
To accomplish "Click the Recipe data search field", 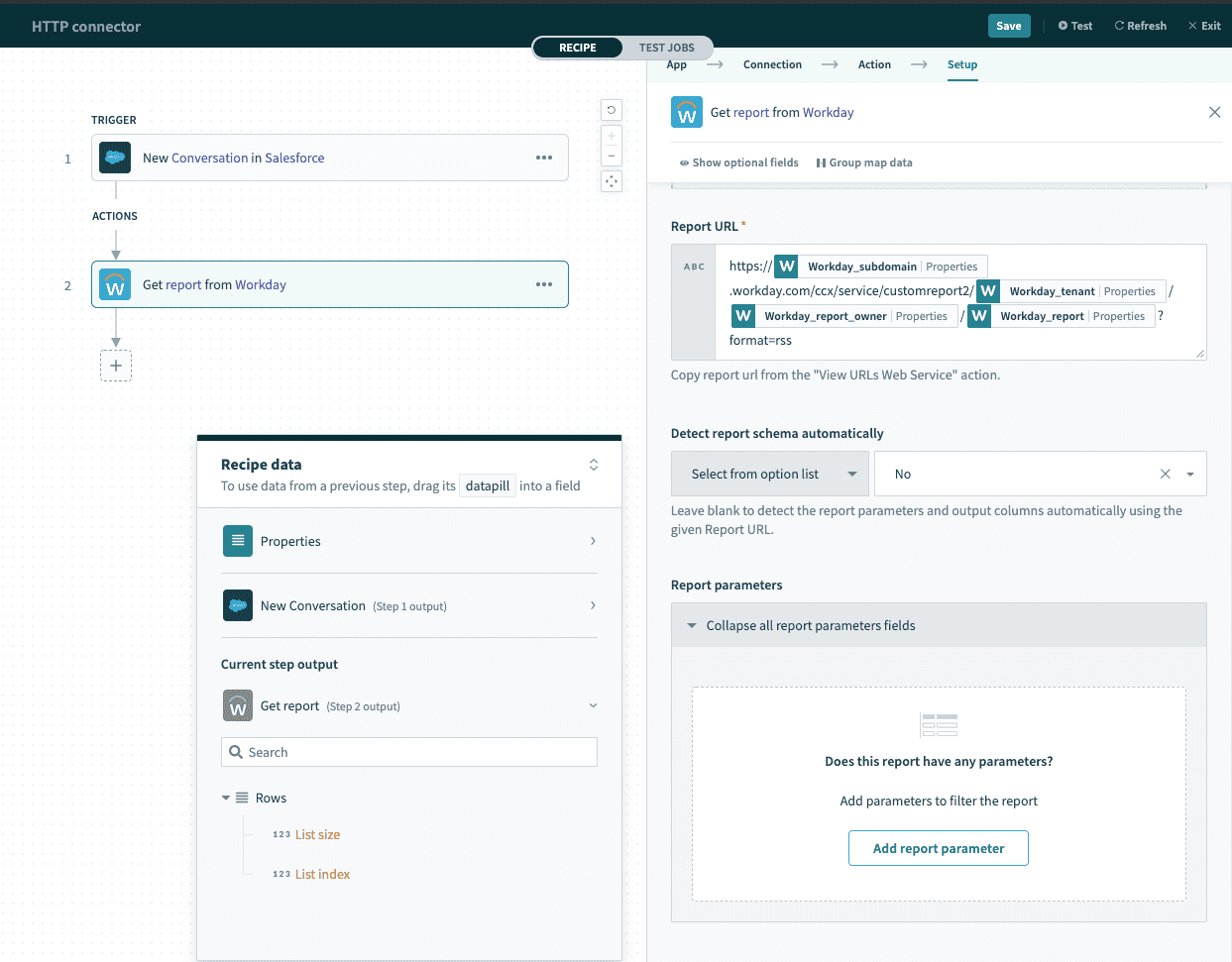I will 409,752.
